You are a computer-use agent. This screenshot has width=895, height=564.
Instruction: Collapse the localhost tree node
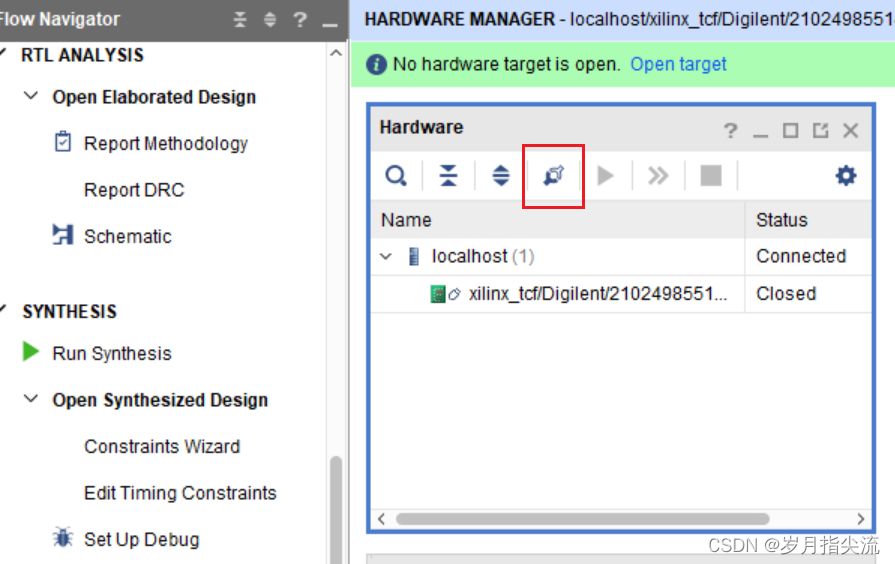pyautogui.click(x=386, y=256)
